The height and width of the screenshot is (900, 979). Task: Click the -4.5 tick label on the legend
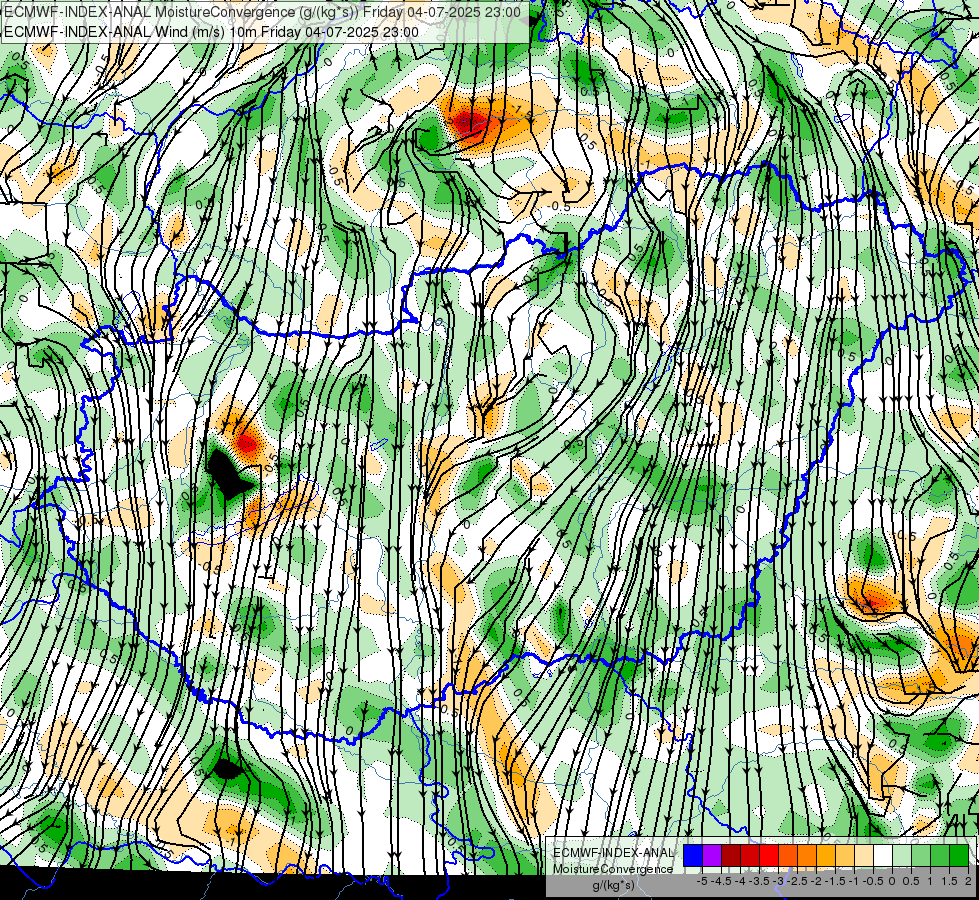pos(723,881)
